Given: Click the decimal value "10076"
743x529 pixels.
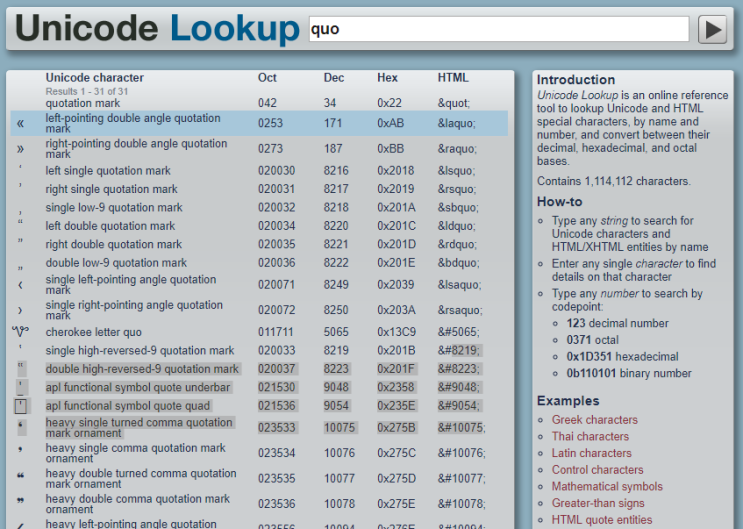Looking at the screenshot, I should tap(339, 453).
